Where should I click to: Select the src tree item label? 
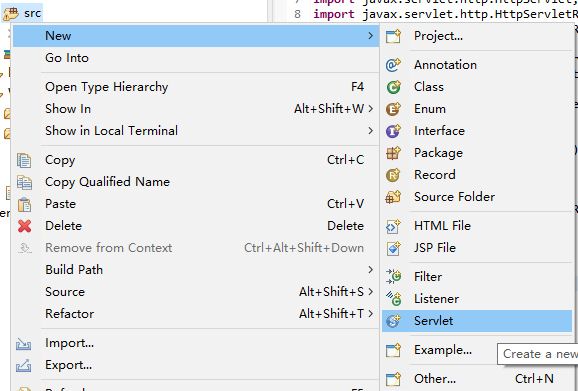point(32,14)
